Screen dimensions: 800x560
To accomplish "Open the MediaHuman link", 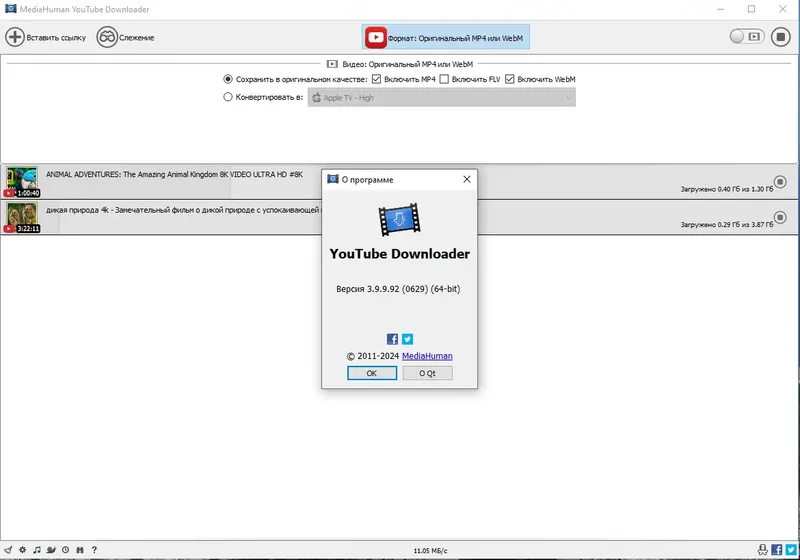I will [427, 356].
